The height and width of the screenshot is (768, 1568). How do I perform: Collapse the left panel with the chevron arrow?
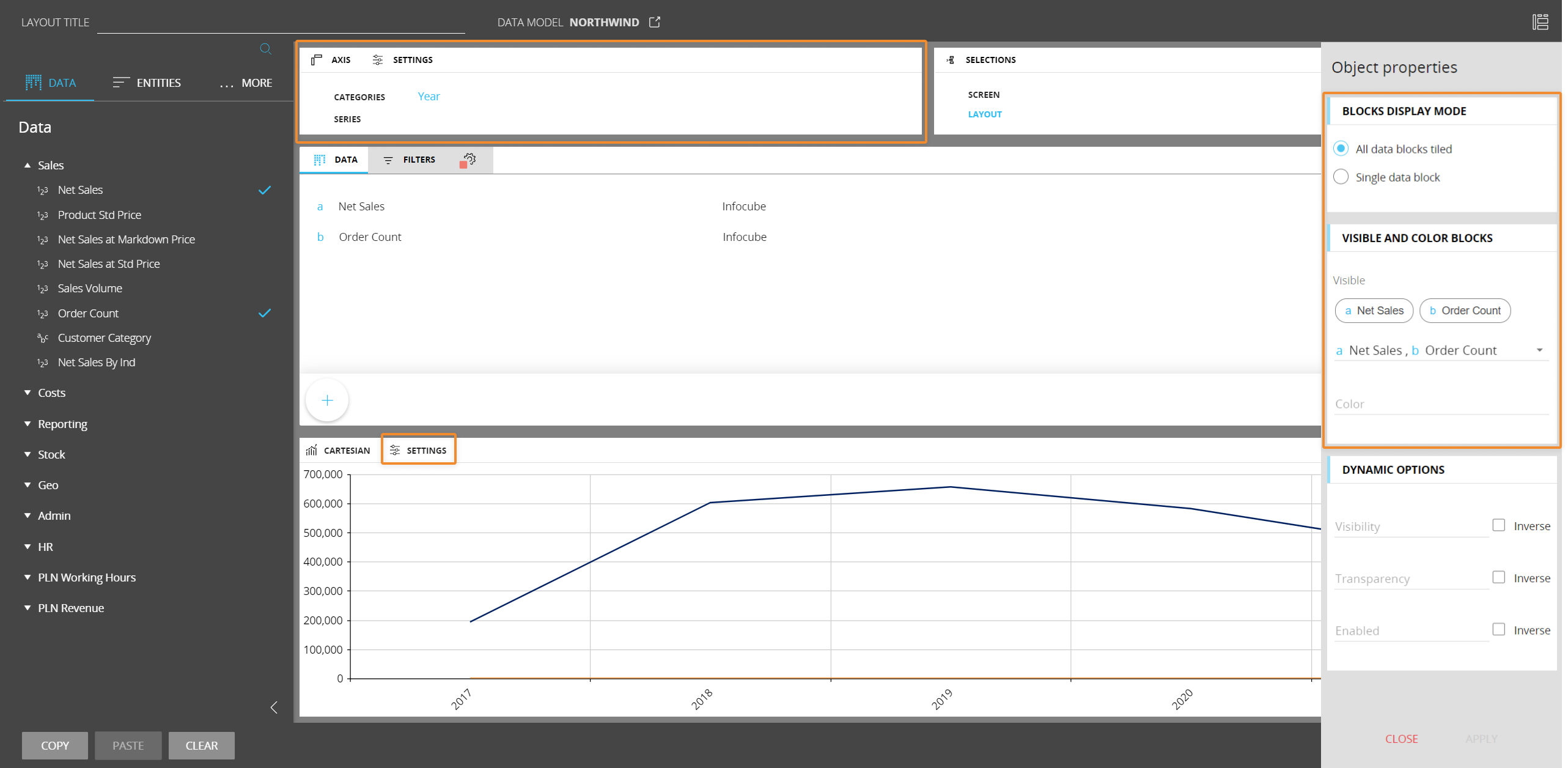coord(274,707)
